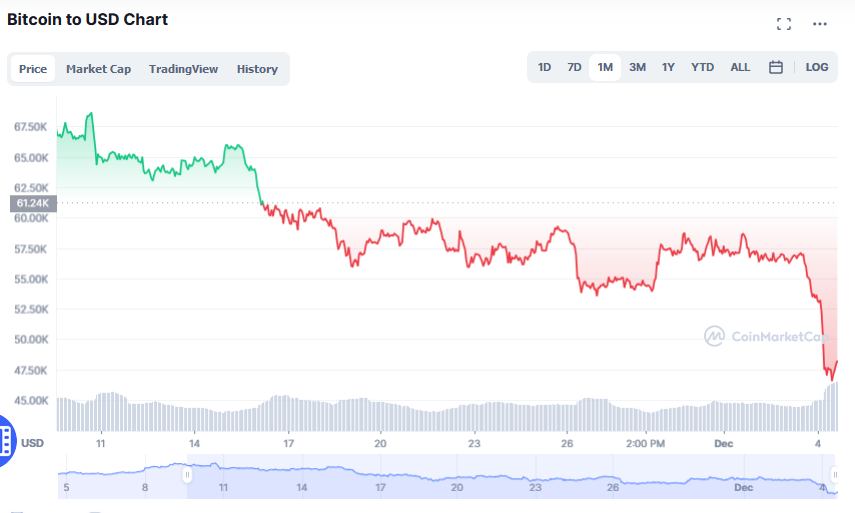The width and height of the screenshot is (855, 513).
Task: Show the 7D time range
Action: (x=574, y=67)
